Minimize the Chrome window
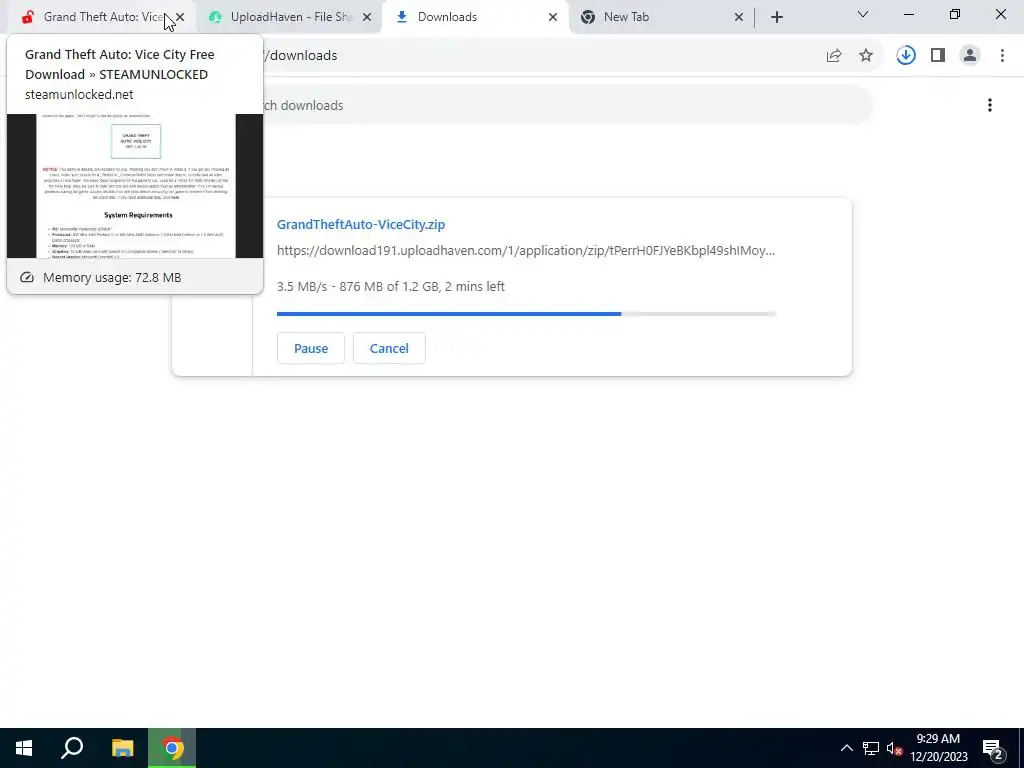 click(908, 14)
